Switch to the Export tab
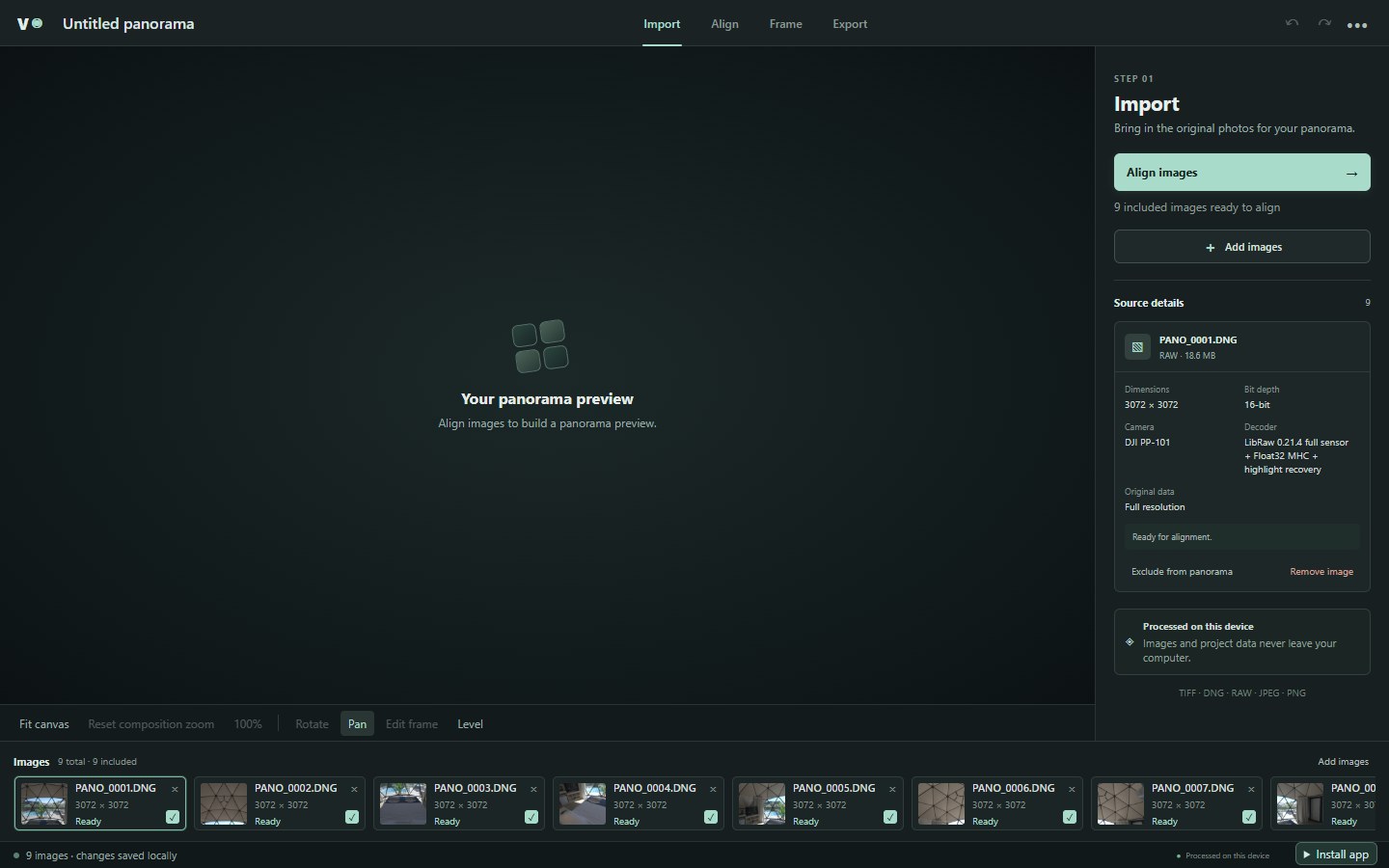1389x868 pixels. [x=850, y=24]
